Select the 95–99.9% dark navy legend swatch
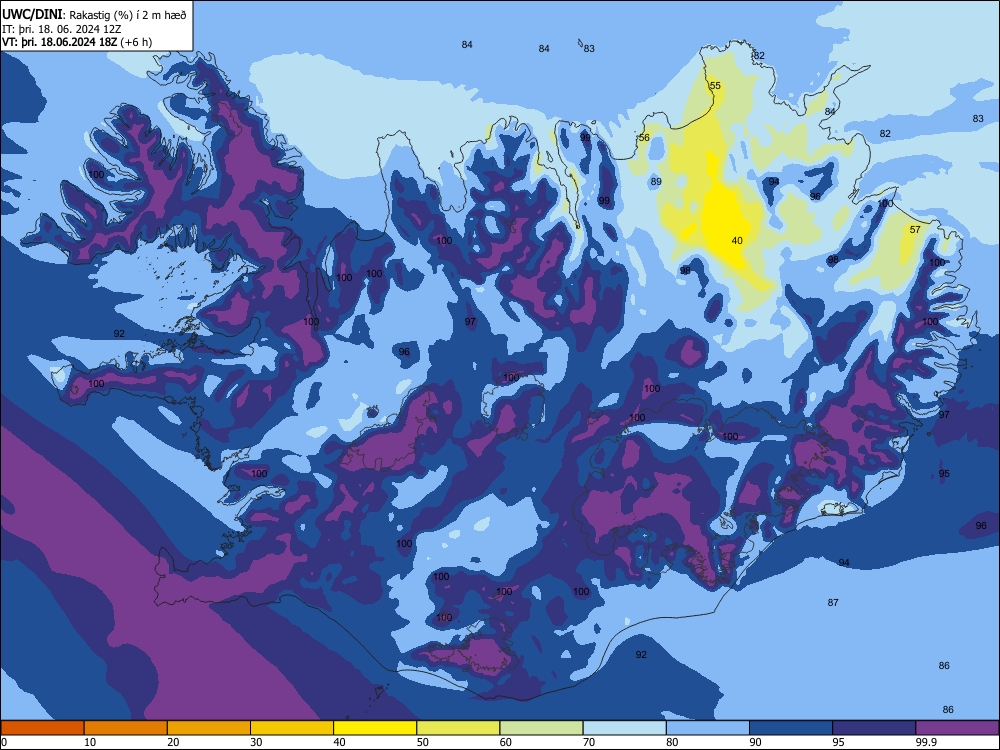Screen dimensions: 1000x750 pos(874,728)
